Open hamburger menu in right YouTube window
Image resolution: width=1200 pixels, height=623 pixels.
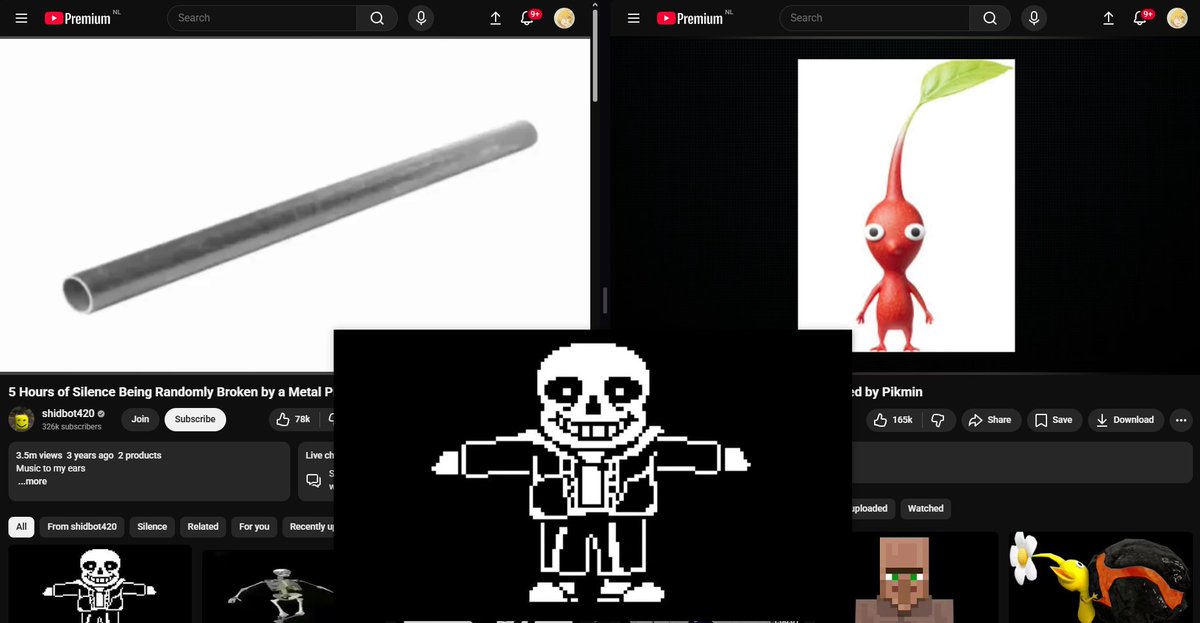point(634,18)
